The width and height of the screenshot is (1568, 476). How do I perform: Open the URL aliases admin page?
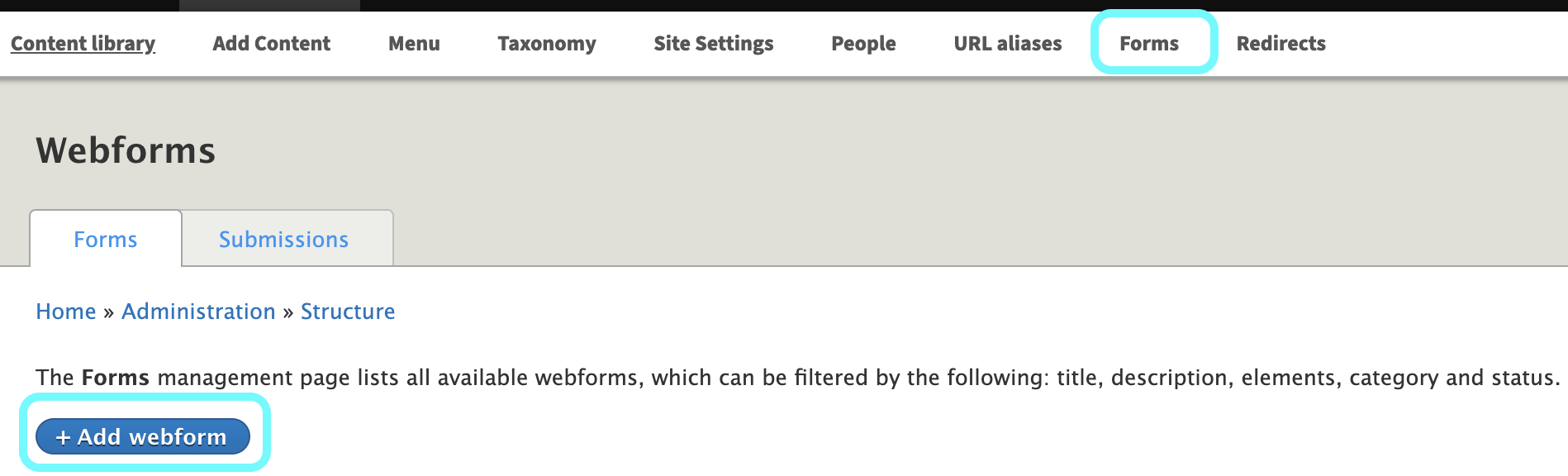(x=1007, y=43)
